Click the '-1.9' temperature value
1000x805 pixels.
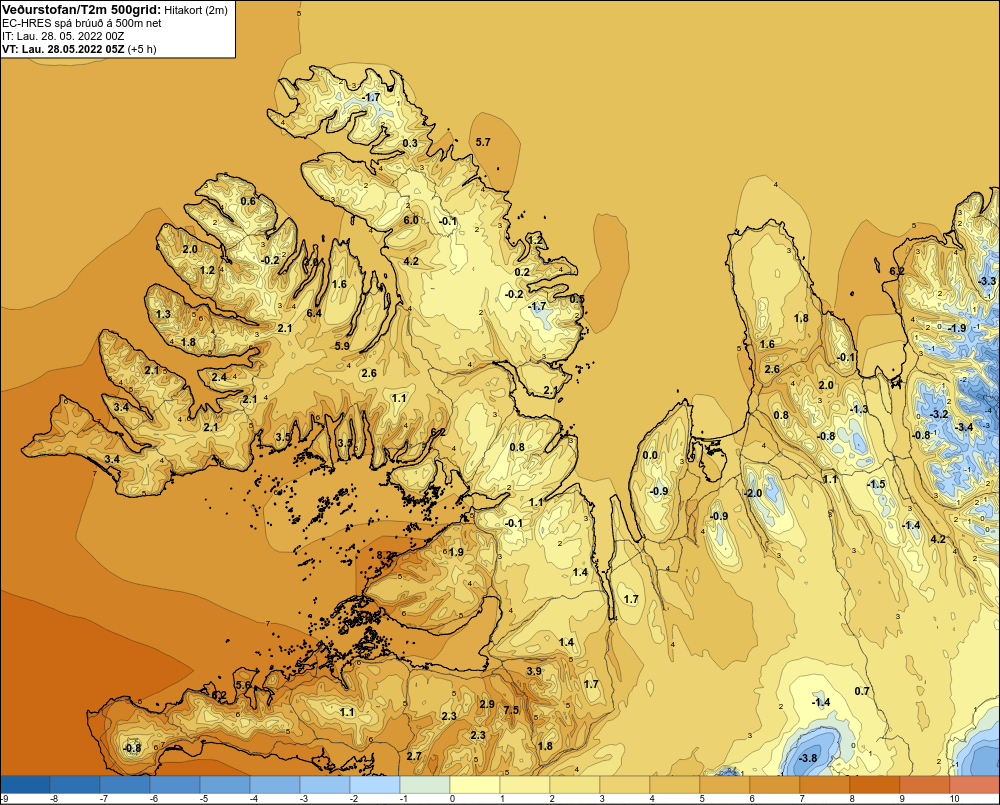tap(957, 329)
